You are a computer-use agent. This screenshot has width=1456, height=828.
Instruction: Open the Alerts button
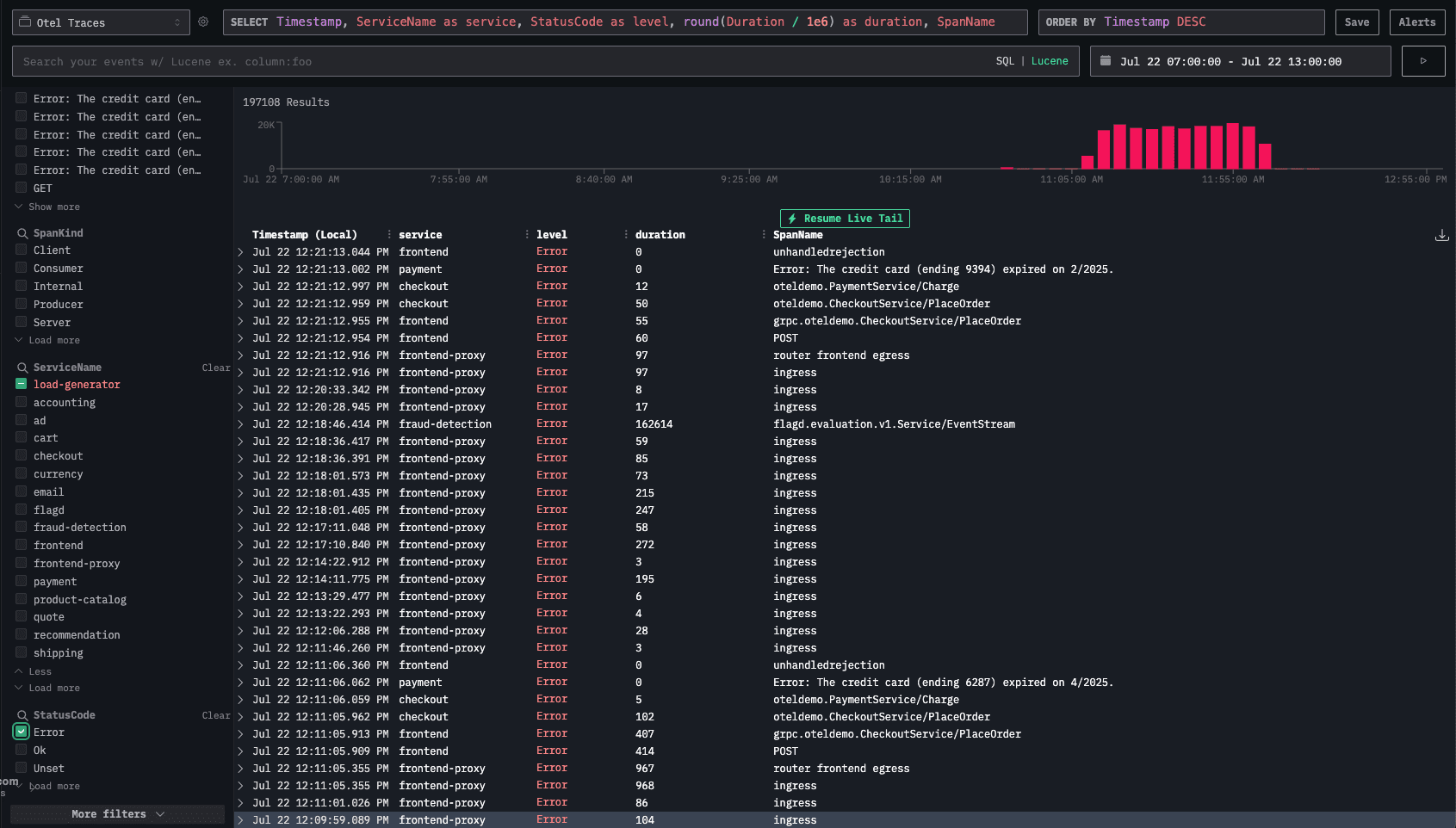tap(1416, 22)
